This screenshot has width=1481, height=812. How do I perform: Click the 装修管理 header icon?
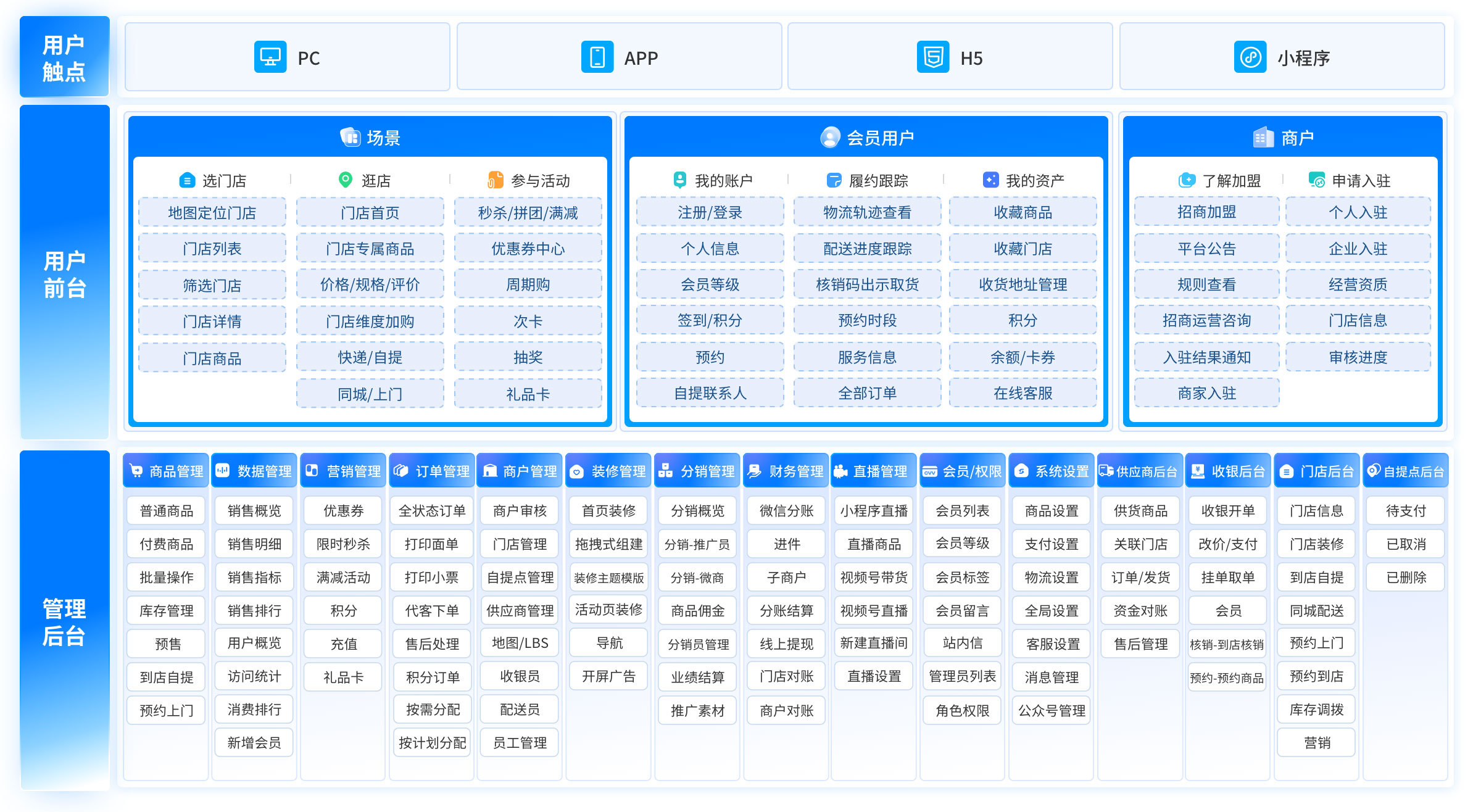tap(577, 472)
